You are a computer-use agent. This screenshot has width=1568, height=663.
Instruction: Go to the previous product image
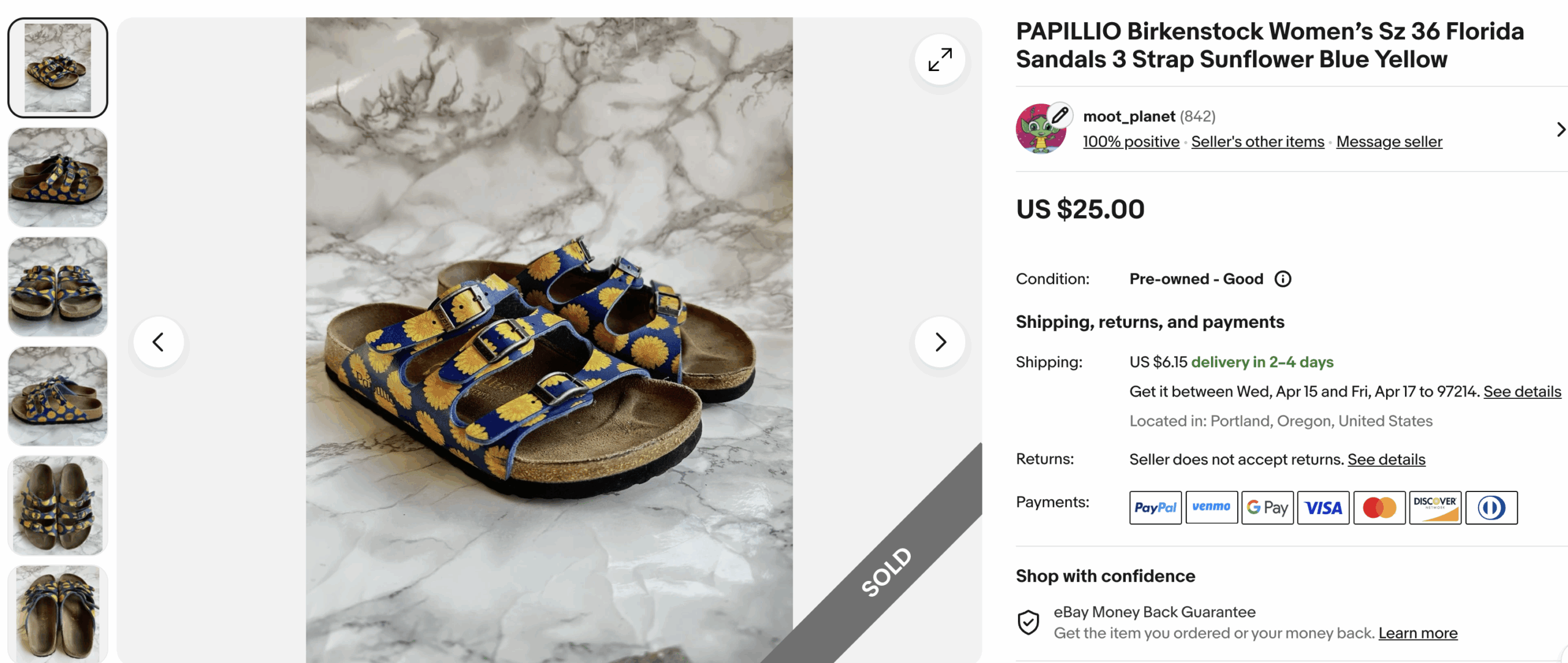159,342
